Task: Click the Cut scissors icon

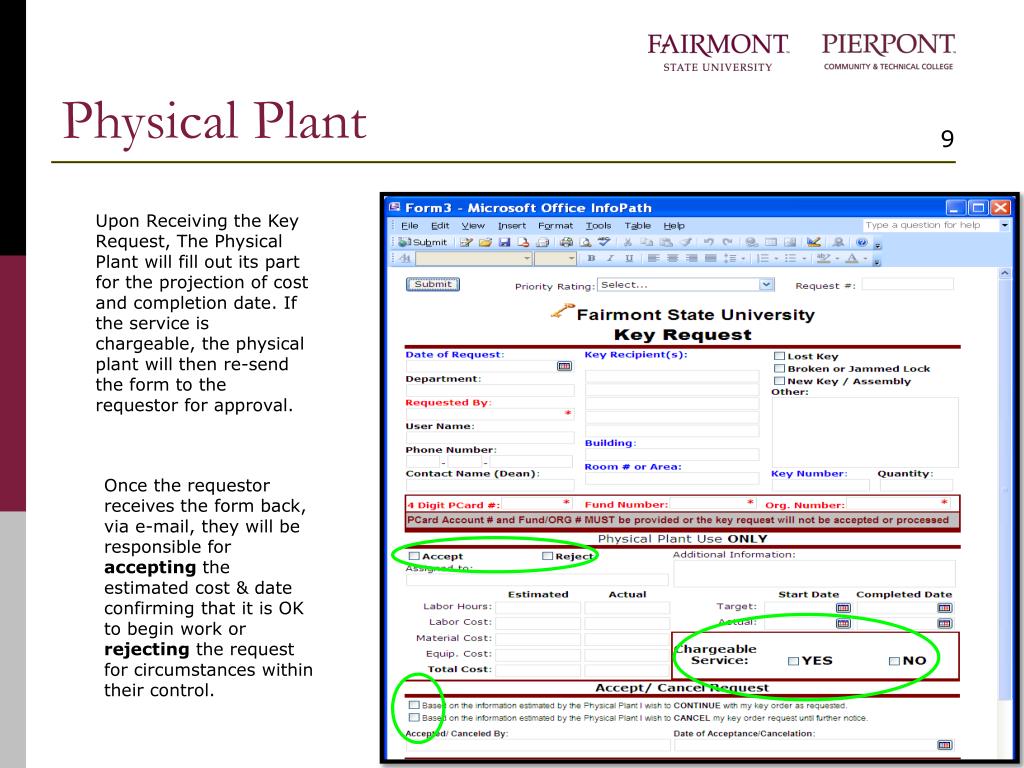Action: tap(628, 242)
